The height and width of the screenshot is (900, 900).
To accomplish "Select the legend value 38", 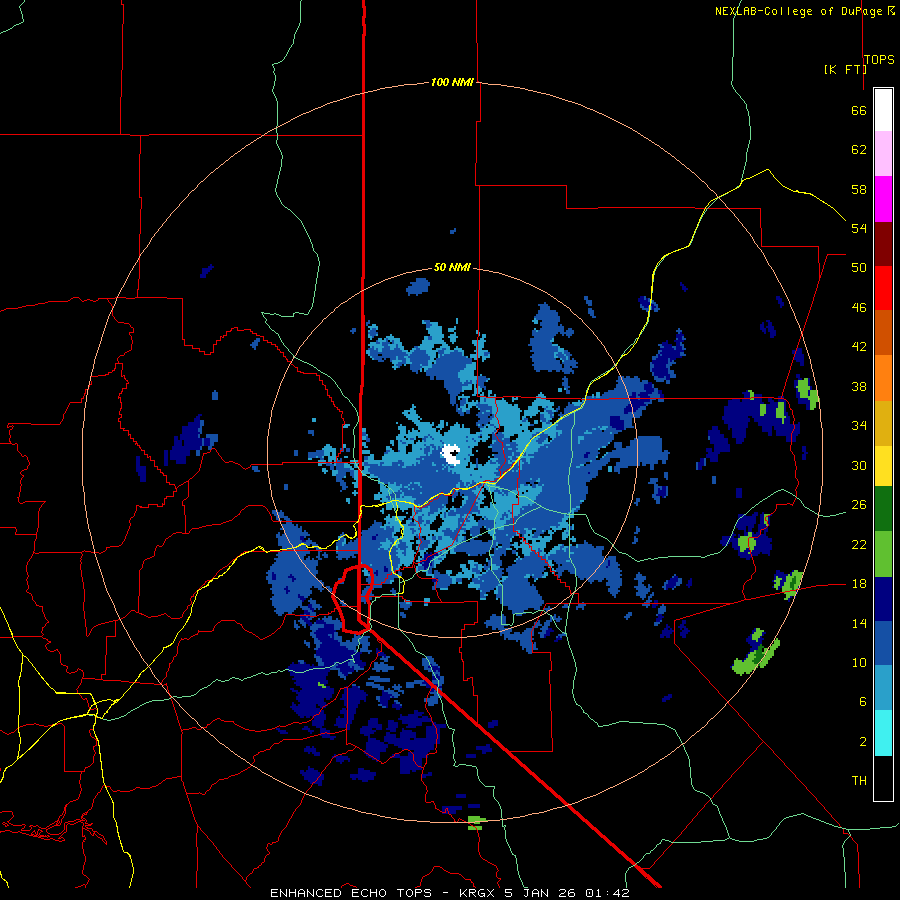I will pos(859,386).
